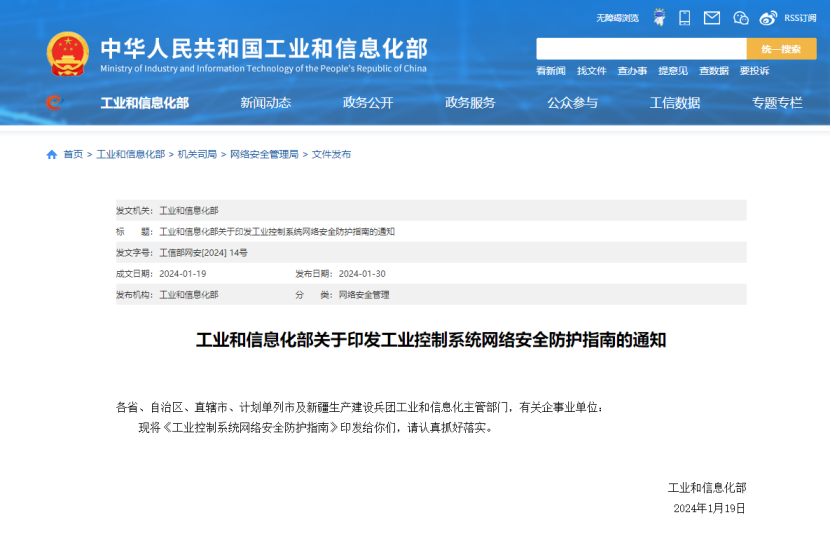Image resolution: width=831 pixels, height=550 pixels.
Task: Click the search input field
Action: tap(641, 49)
